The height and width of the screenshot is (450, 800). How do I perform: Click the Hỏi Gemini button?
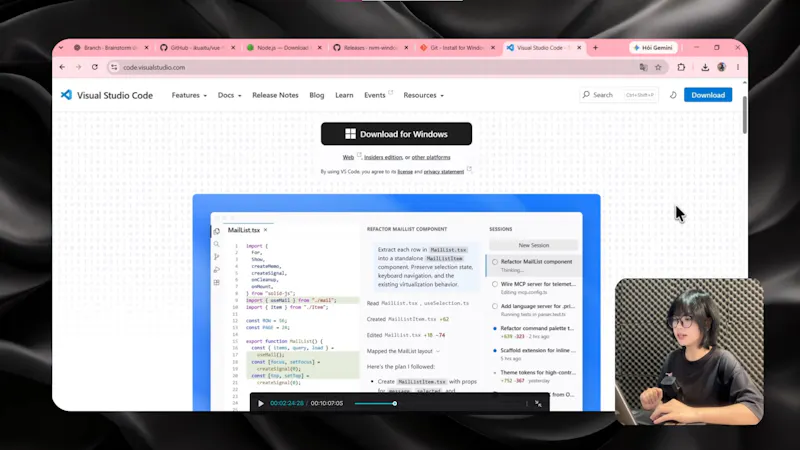pyautogui.click(x=653, y=47)
